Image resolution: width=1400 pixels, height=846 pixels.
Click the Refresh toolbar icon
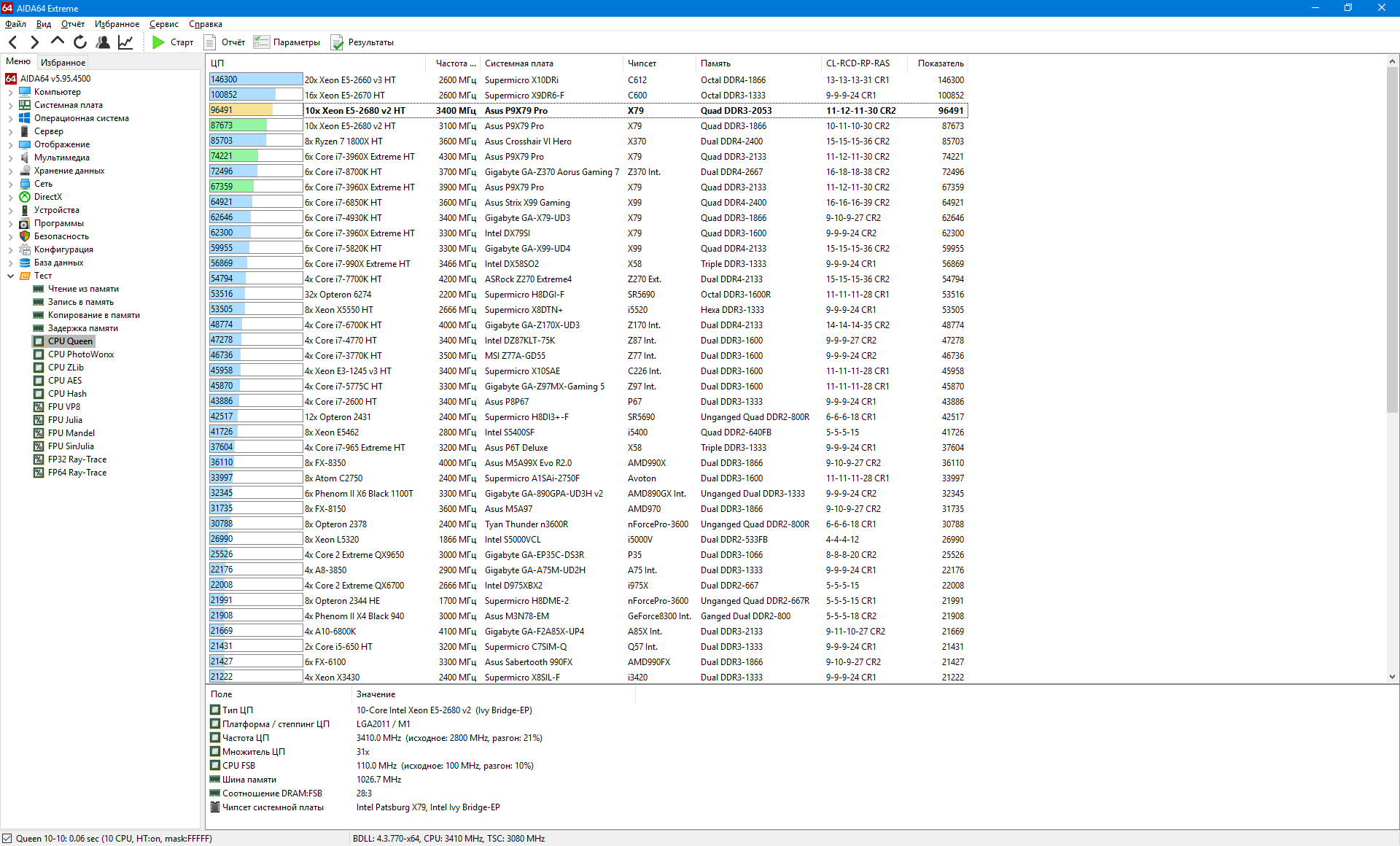[x=80, y=42]
